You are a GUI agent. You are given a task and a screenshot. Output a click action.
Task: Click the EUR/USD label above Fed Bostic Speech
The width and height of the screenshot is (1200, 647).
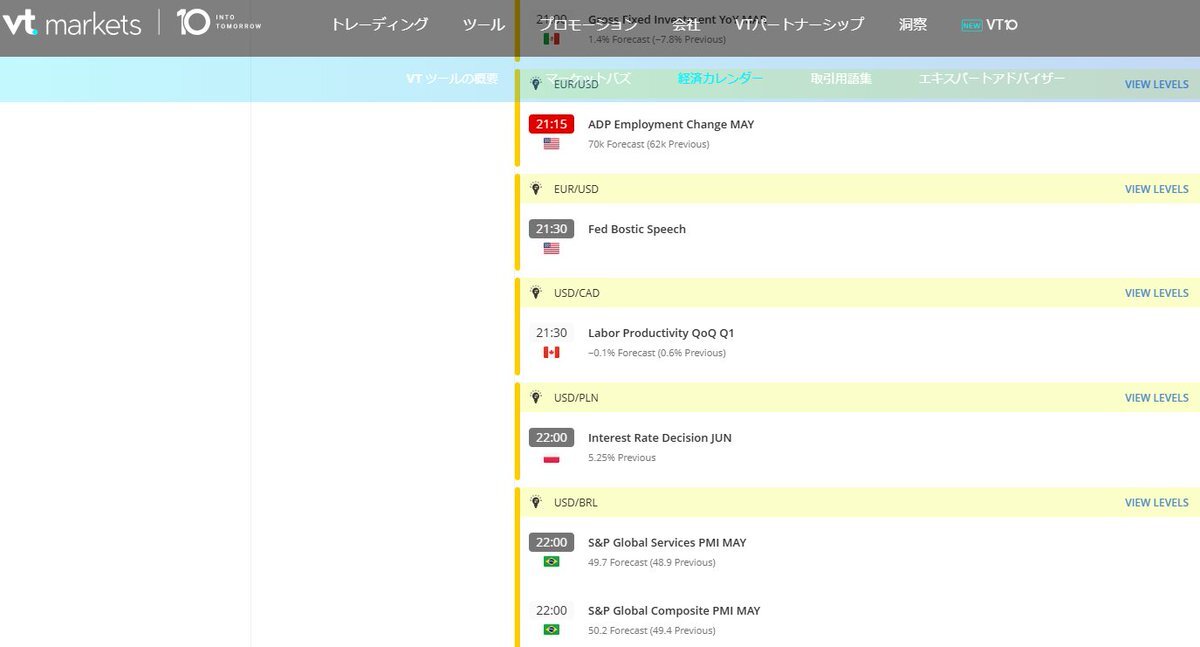pyautogui.click(x=576, y=189)
